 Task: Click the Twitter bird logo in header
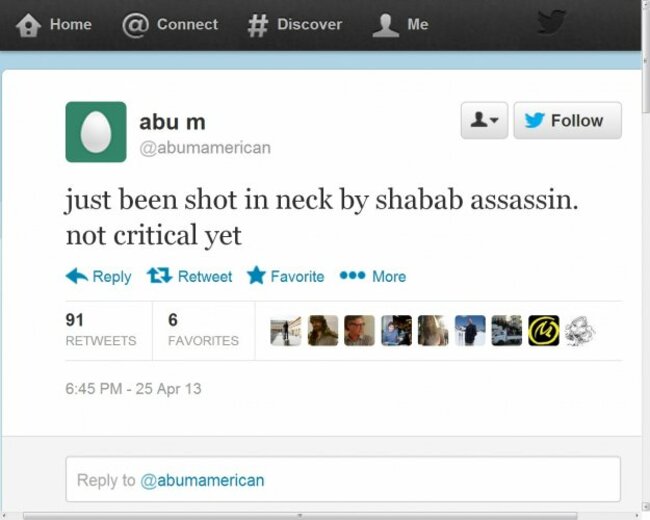pos(551,22)
